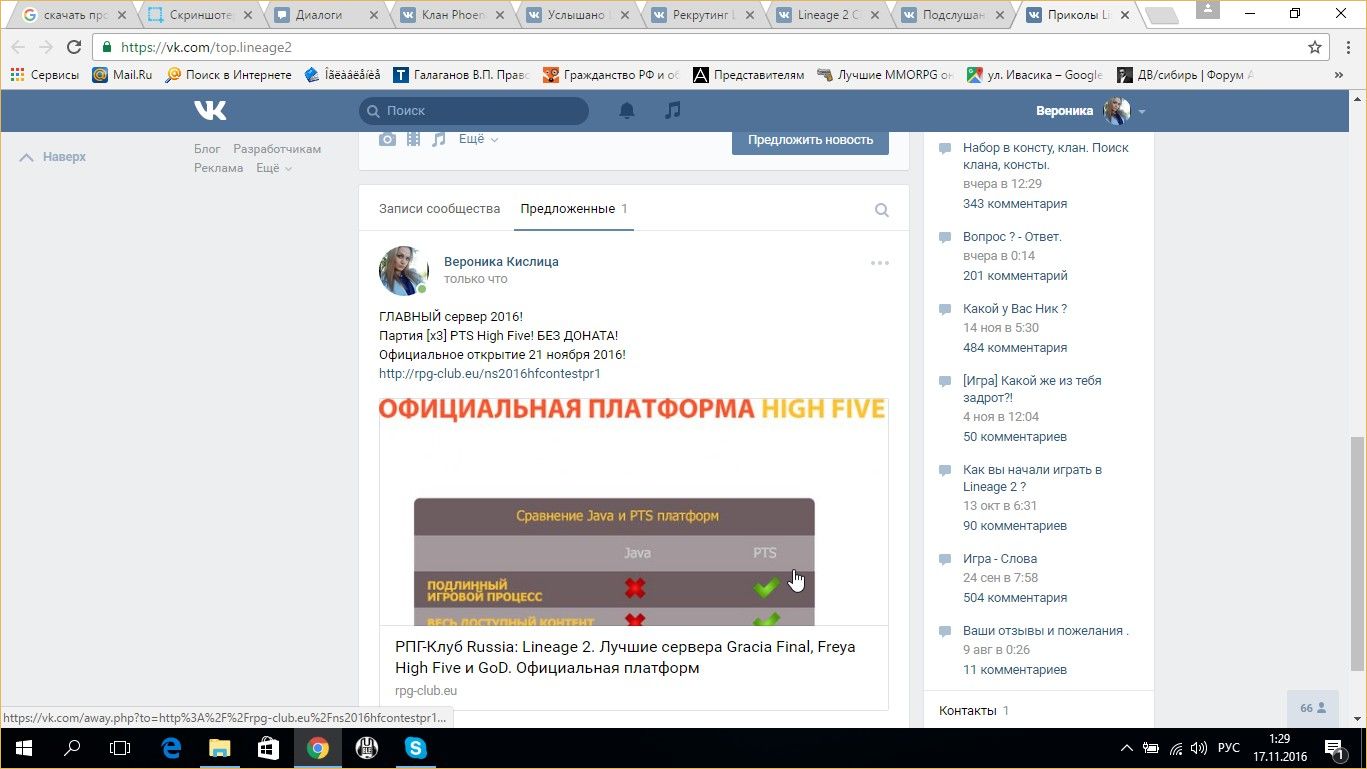Open the music player note icon

tap(673, 110)
